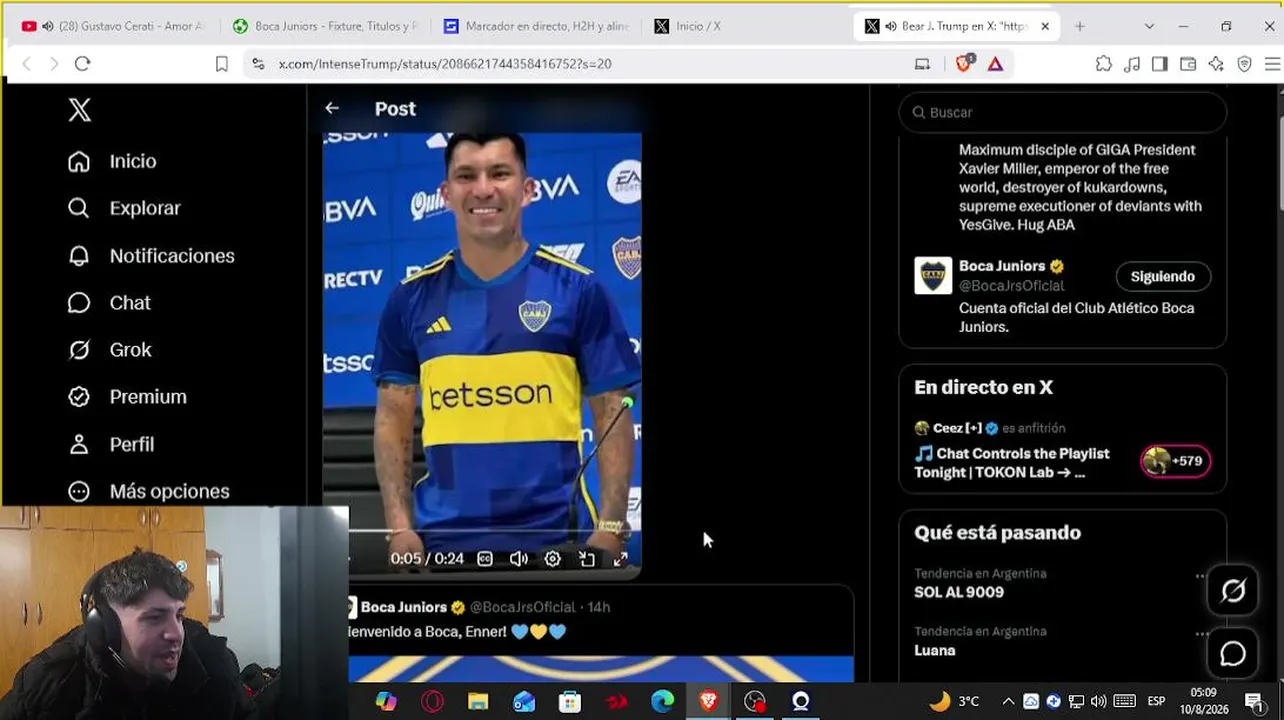
Task: Click the address bar URL
Action: coord(445,64)
